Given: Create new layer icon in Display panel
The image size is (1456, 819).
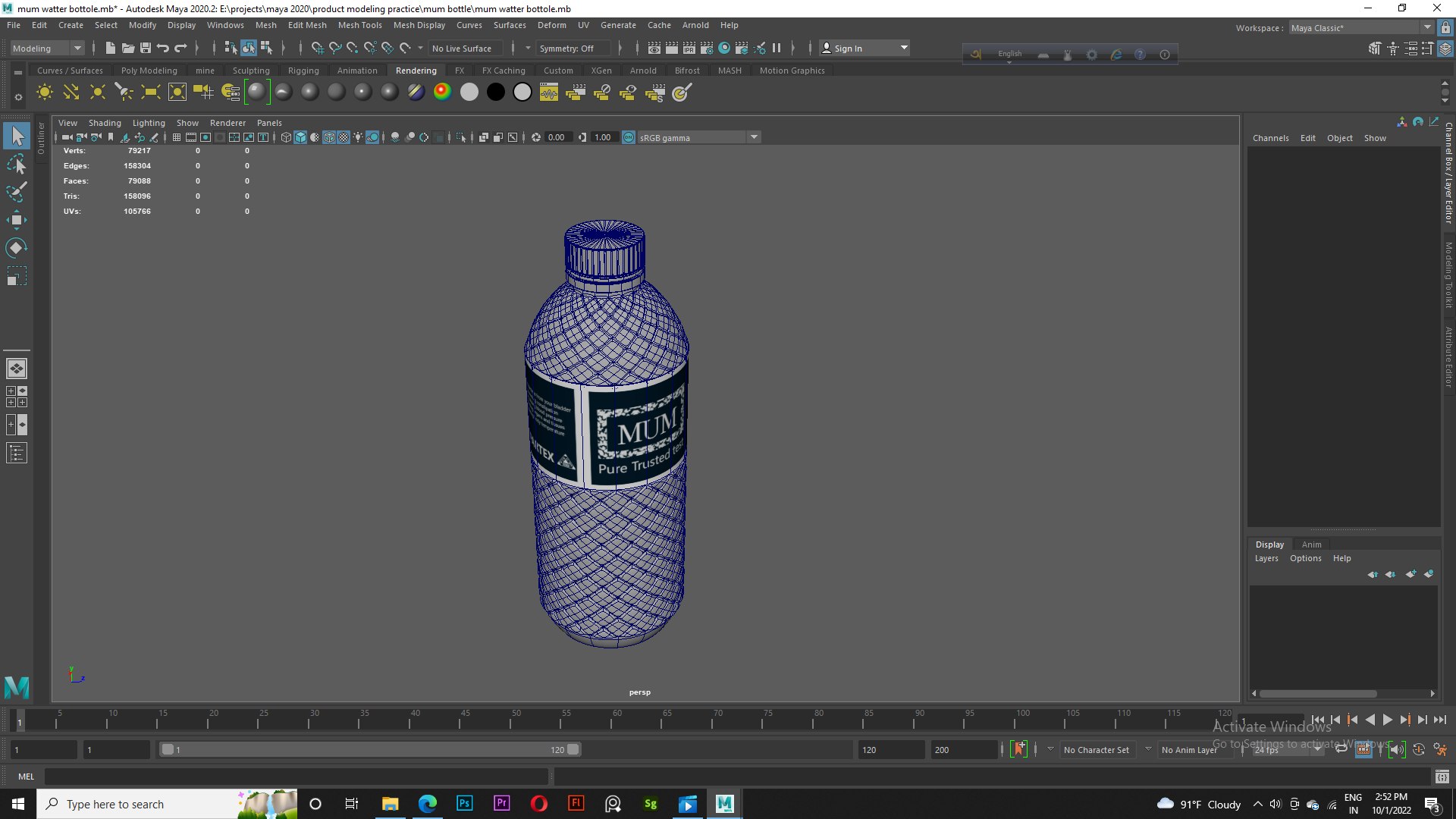Looking at the screenshot, I should (1410, 574).
